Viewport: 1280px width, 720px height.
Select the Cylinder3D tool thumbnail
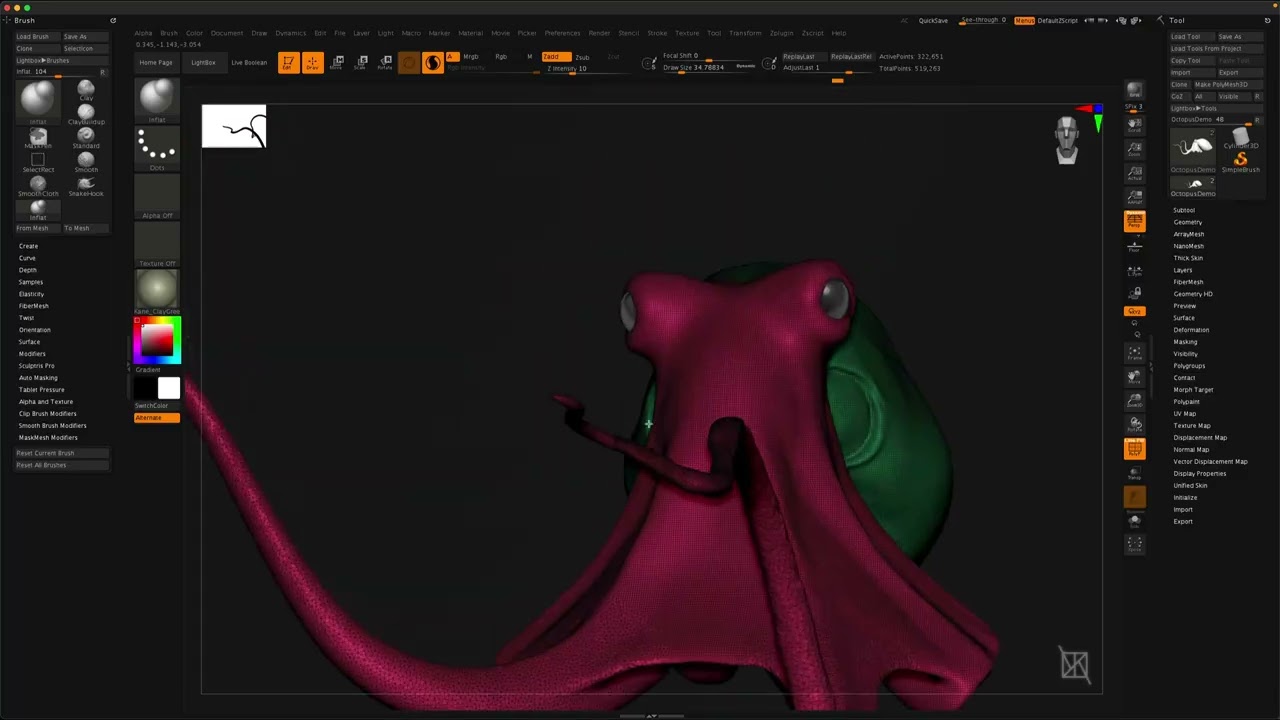[x=1241, y=139]
